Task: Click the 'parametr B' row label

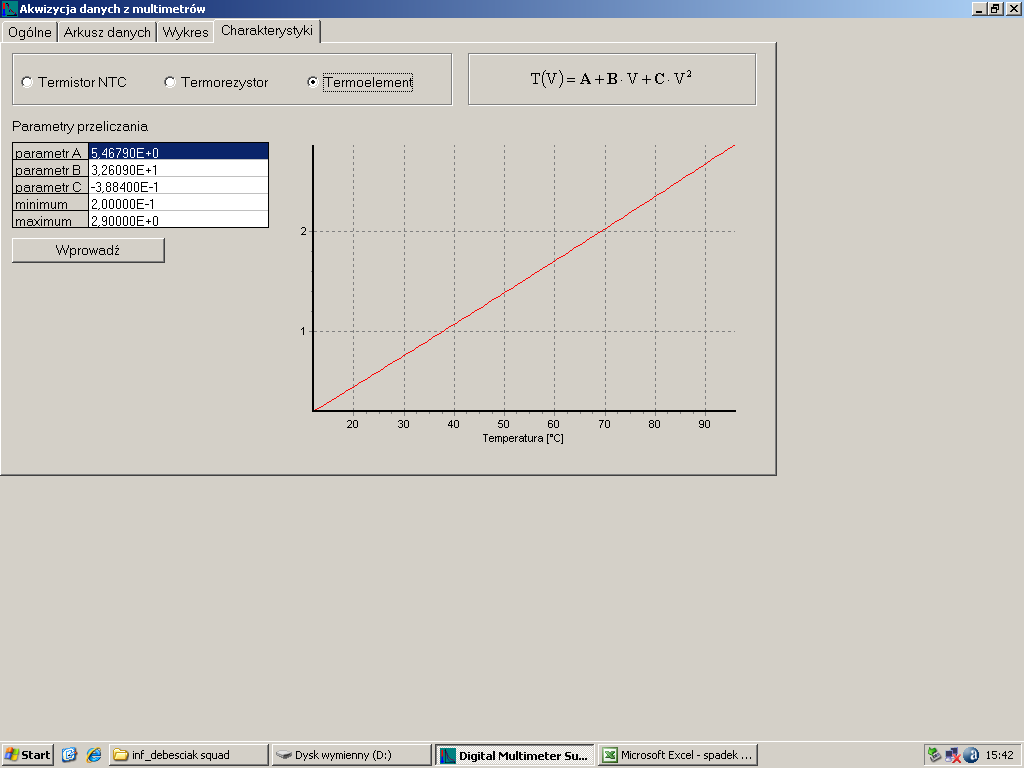Action: [x=50, y=169]
